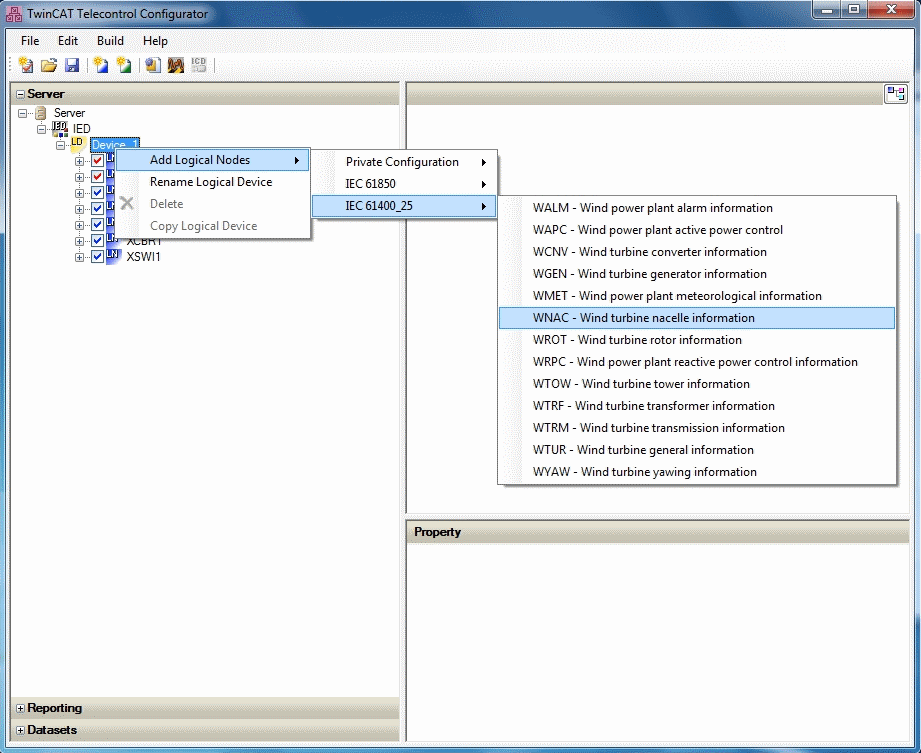Image resolution: width=921 pixels, height=753 pixels.
Task: Collapse the Server tree node
Action: pos(22,113)
